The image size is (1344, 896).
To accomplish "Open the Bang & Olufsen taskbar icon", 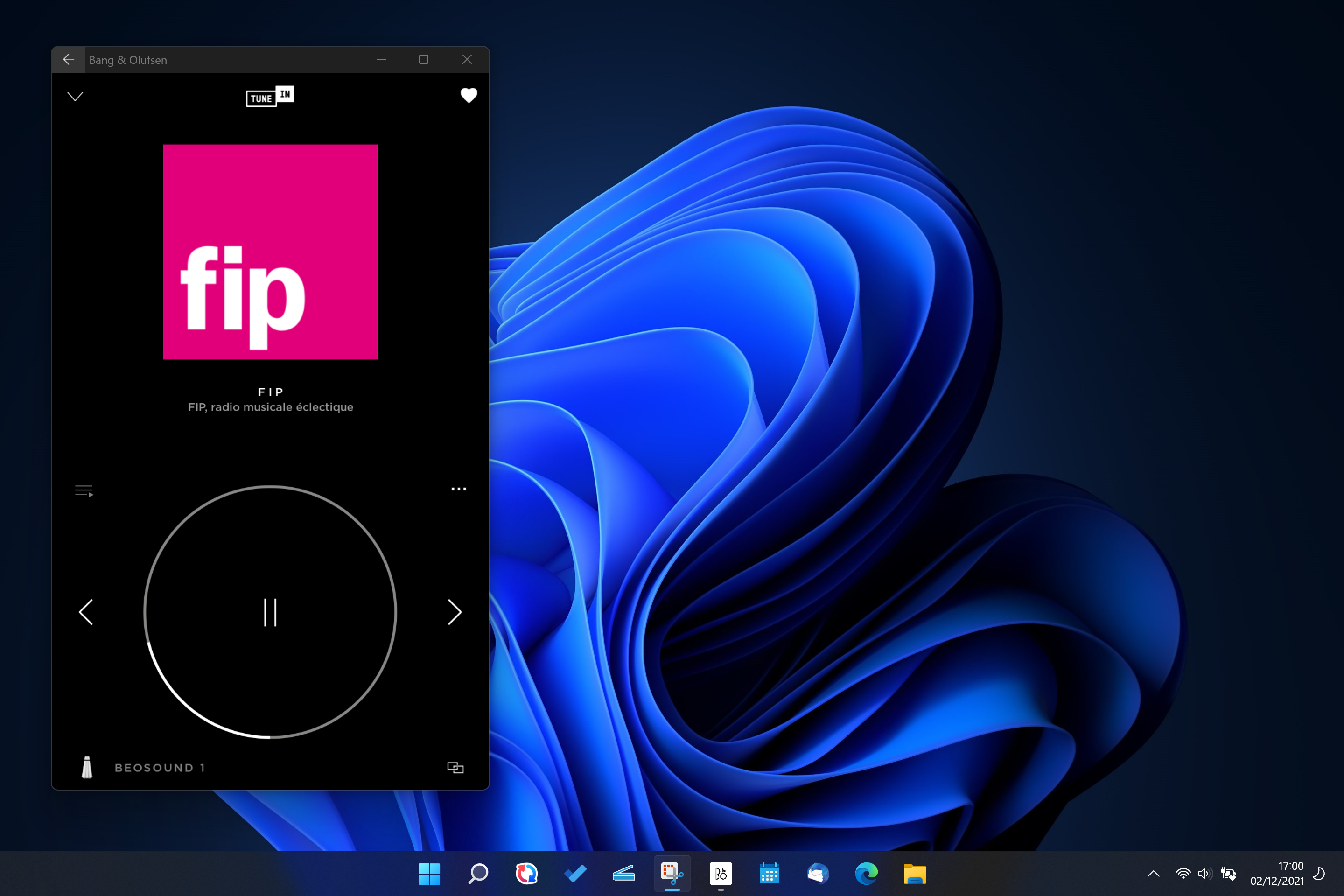I will (x=721, y=873).
